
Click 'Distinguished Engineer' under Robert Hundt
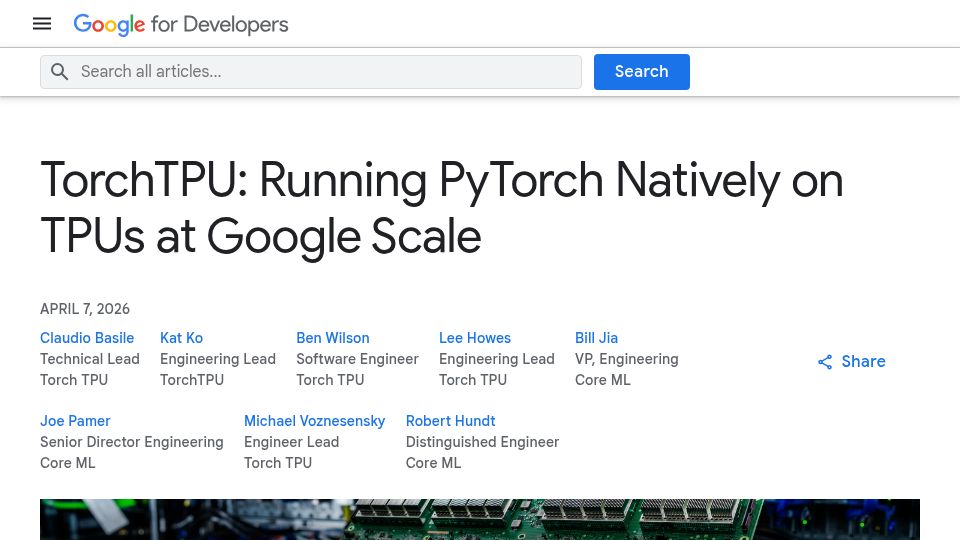point(482,442)
